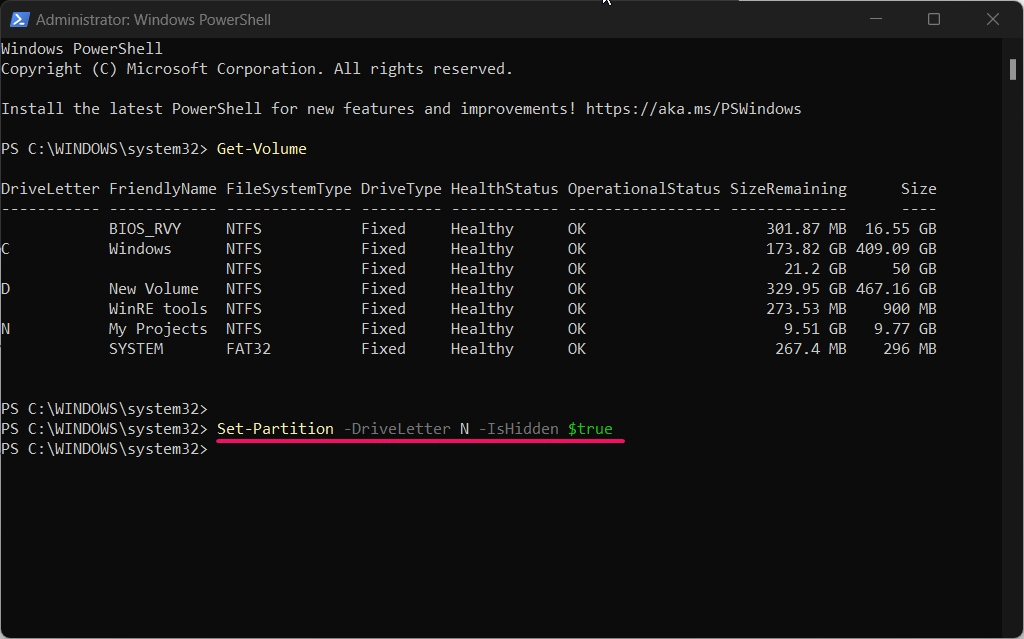Click the 173.82 GB remaining value
Viewport: 1024px width, 639px height.
(806, 249)
